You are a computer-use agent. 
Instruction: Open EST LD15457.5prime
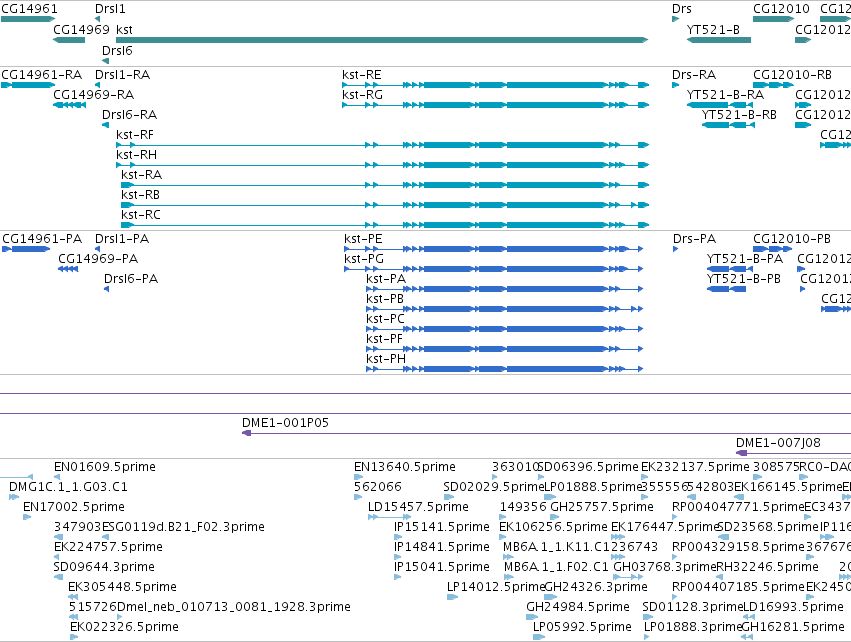pos(418,507)
